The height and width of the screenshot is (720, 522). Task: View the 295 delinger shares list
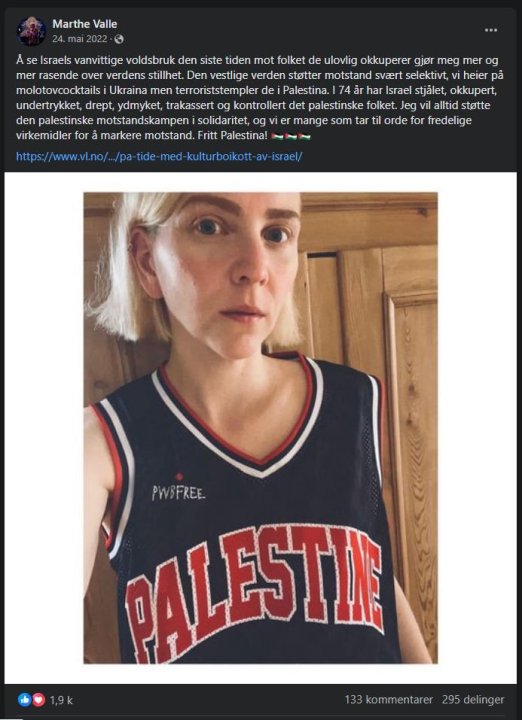coord(473,700)
